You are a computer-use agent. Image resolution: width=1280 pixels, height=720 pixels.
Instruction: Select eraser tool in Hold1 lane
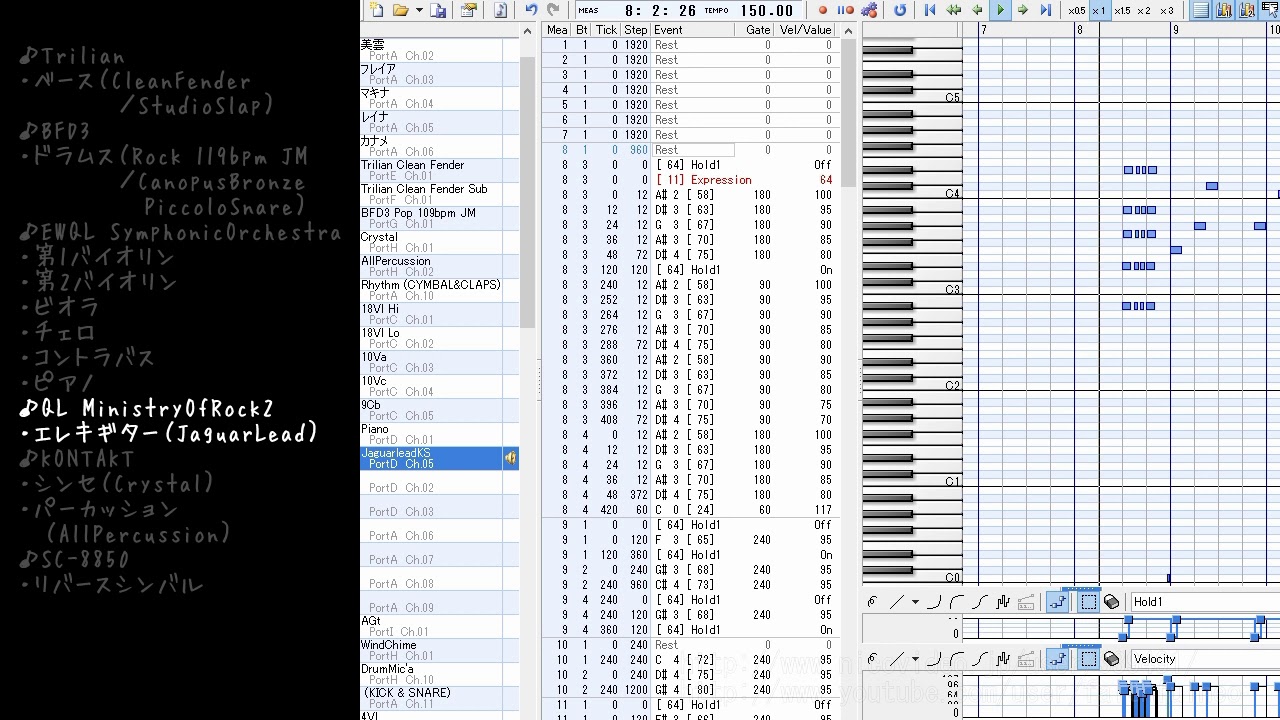[x=1111, y=602]
